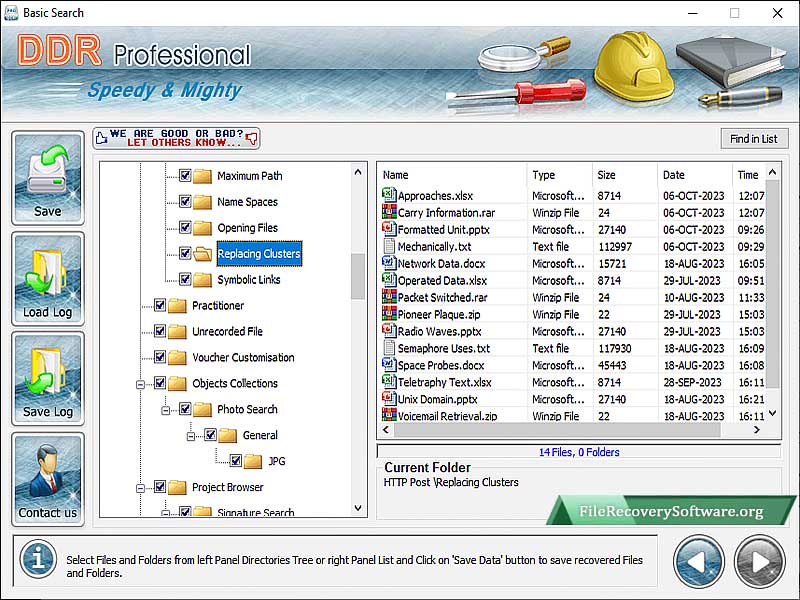Uncheck the Maximum Path checkbox

(185, 176)
